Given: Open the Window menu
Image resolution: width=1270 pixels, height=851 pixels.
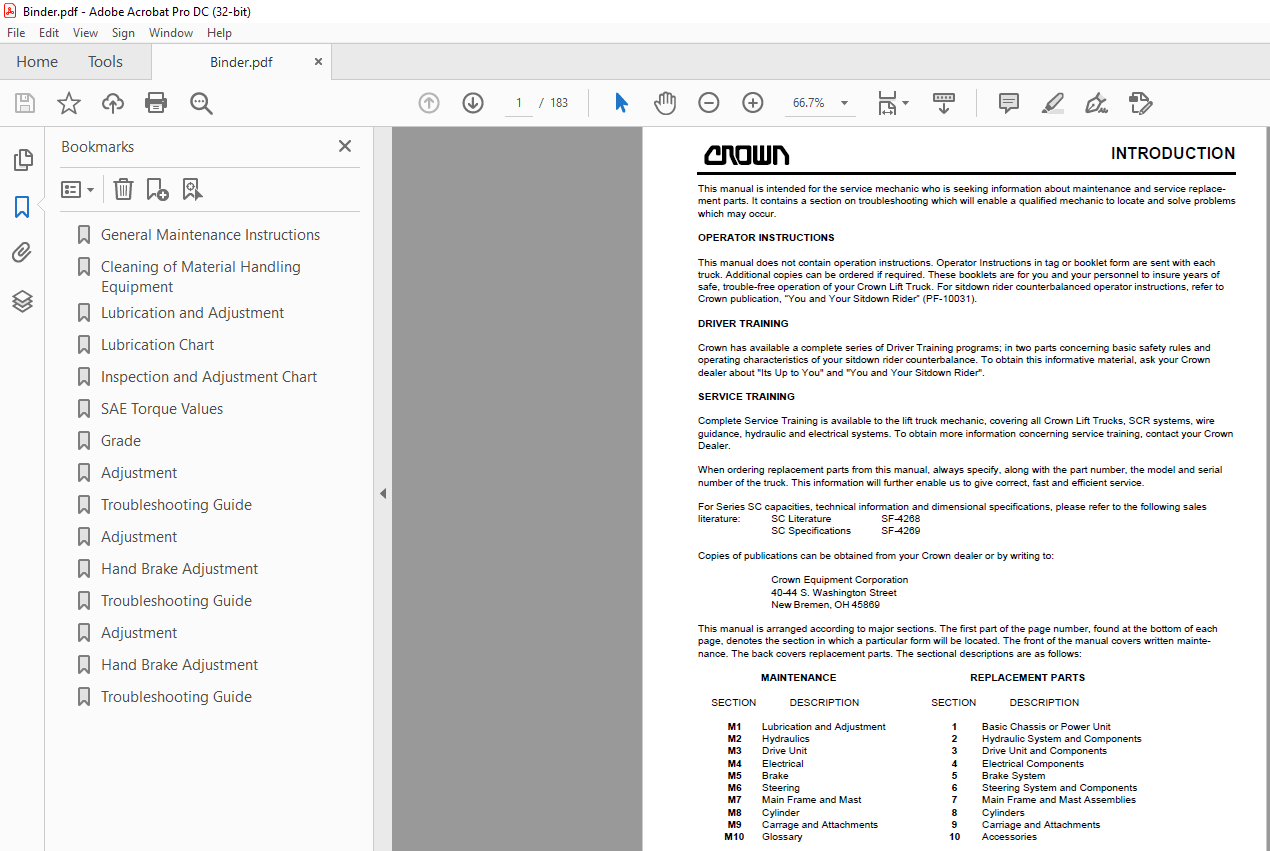Looking at the screenshot, I should pyautogui.click(x=171, y=33).
